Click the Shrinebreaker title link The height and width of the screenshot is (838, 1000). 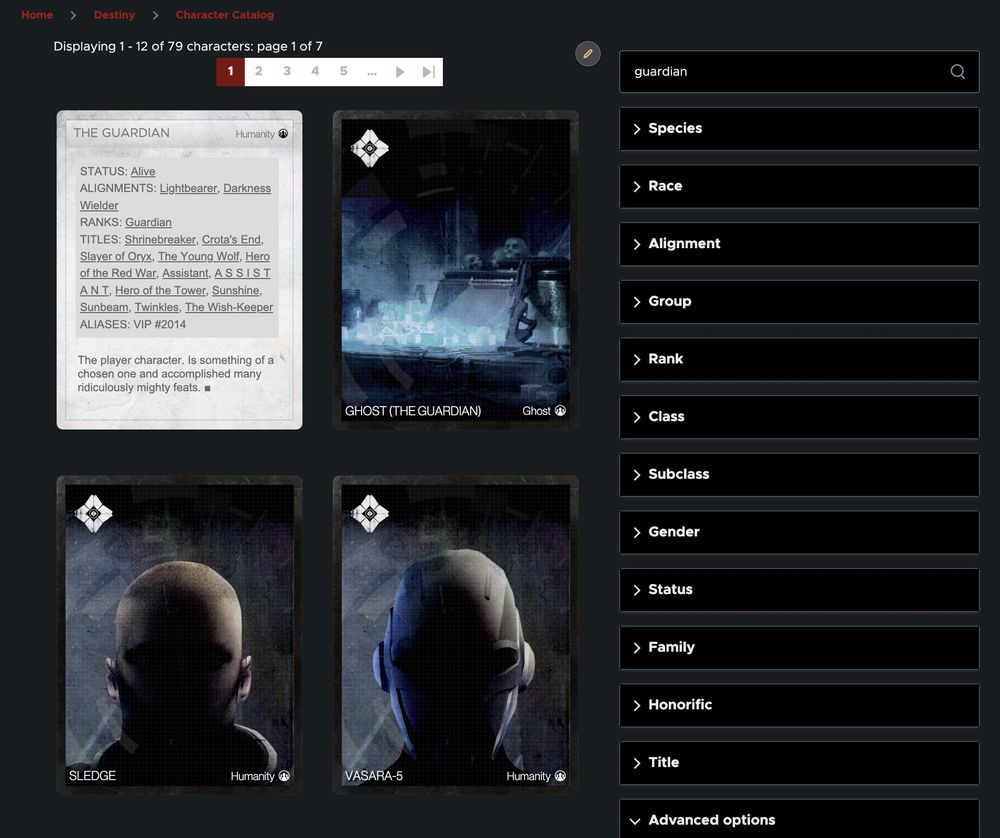point(160,239)
